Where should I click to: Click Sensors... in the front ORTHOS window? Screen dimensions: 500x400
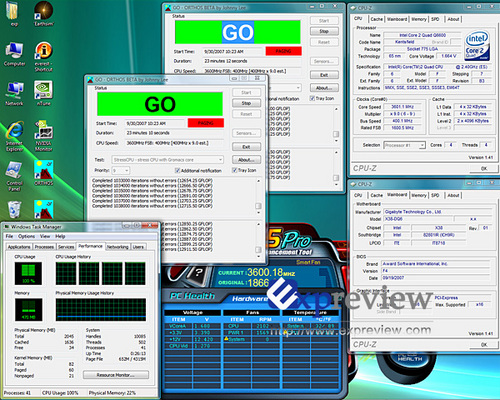click(246, 133)
